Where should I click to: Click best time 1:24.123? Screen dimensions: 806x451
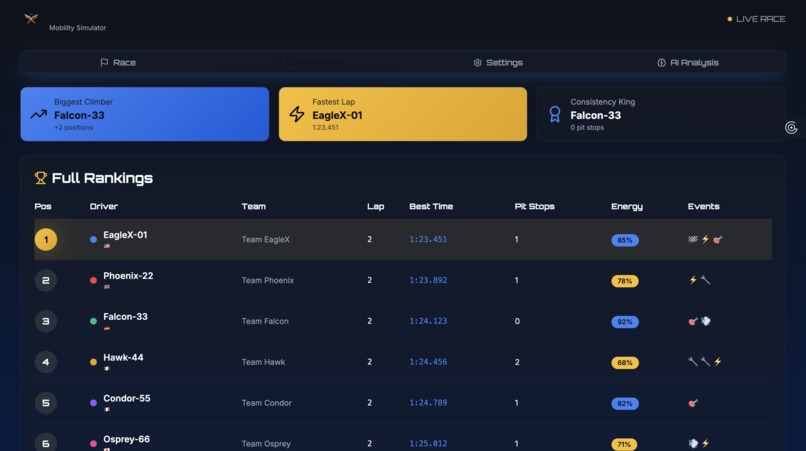(x=428, y=321)
